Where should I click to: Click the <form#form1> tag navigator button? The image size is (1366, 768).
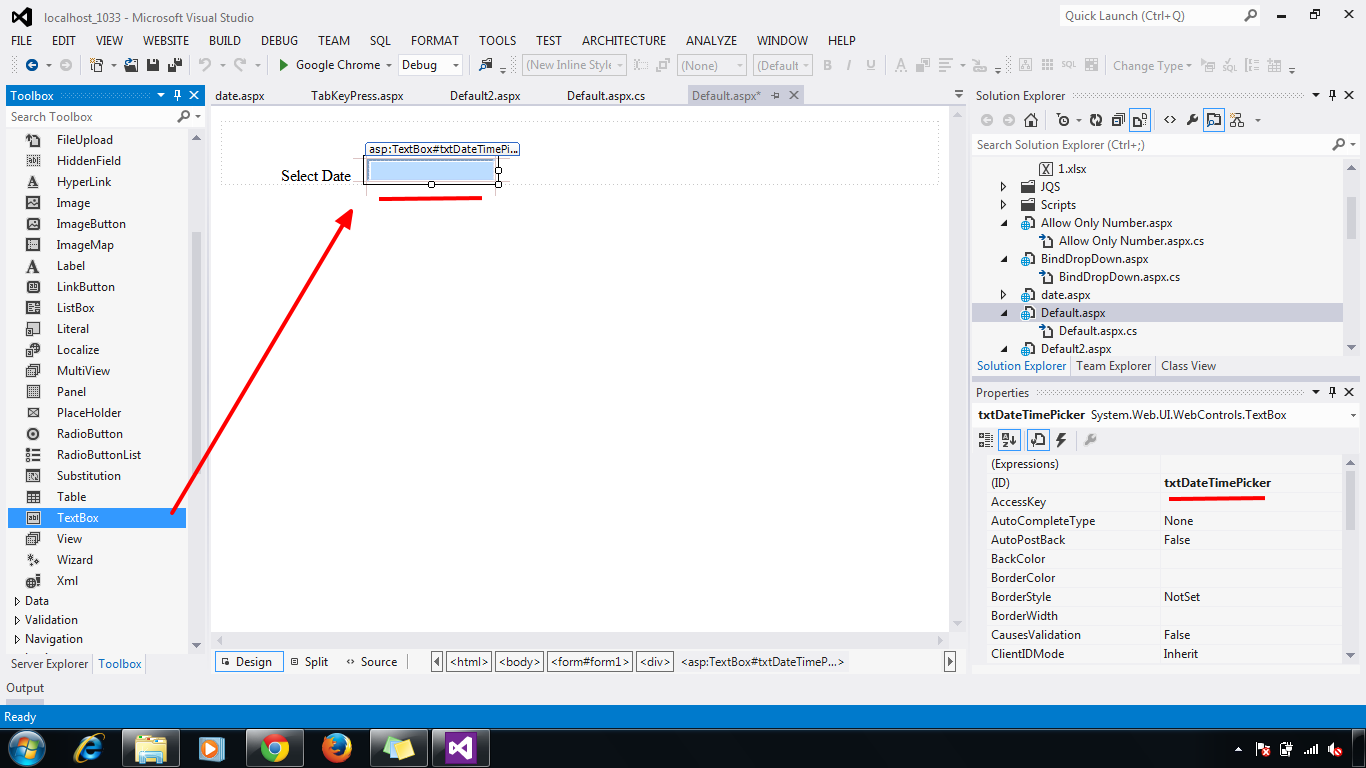click(x=590, y=662)
